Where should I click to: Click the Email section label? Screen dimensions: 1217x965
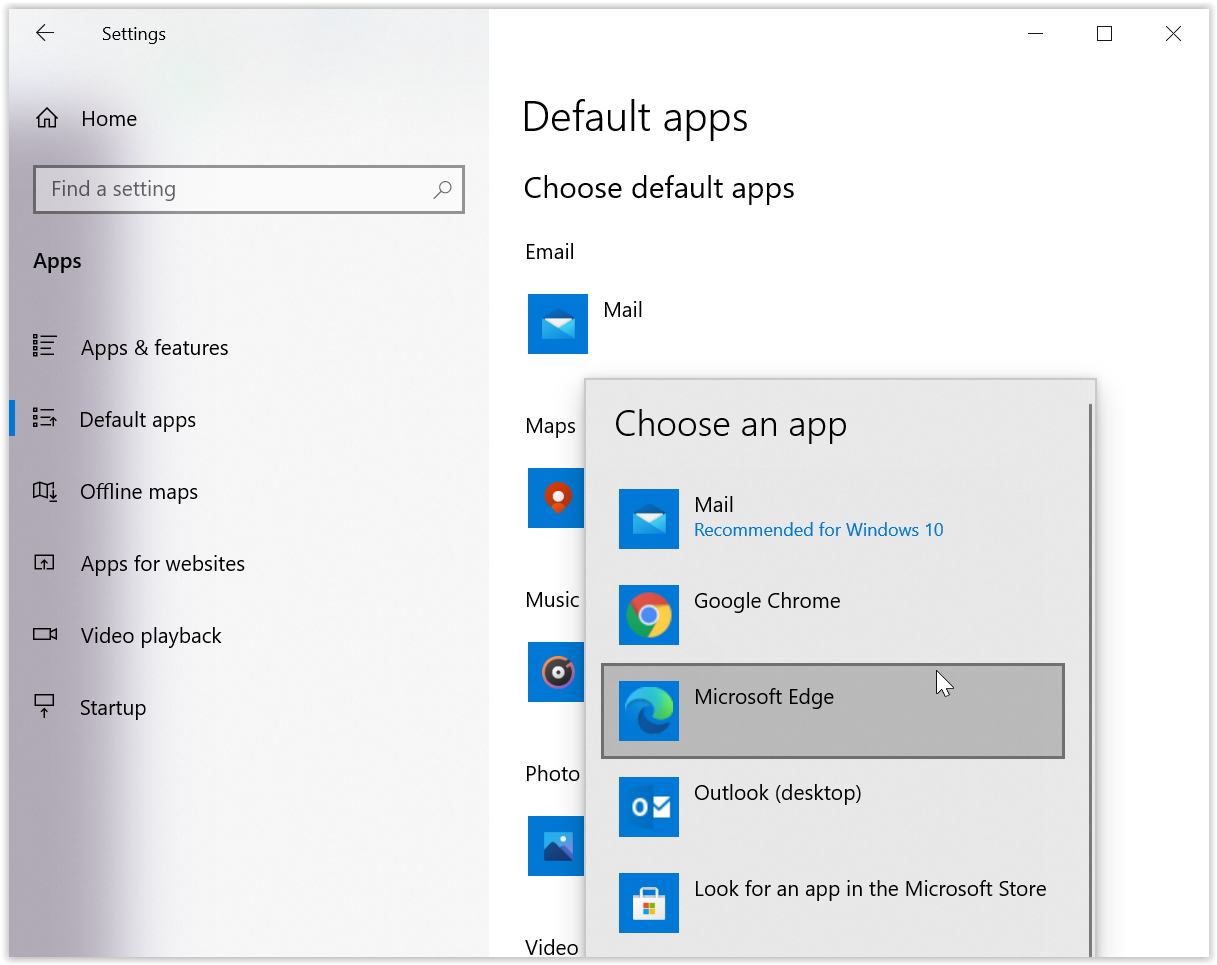point(550,252)
